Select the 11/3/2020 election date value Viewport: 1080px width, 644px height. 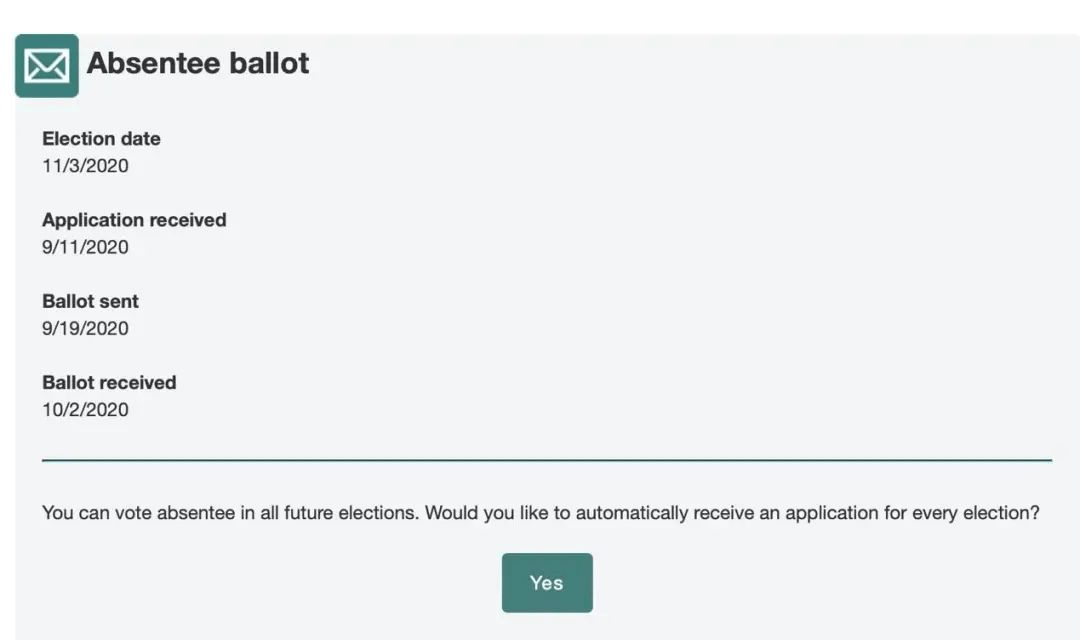(x=85, y=166)
